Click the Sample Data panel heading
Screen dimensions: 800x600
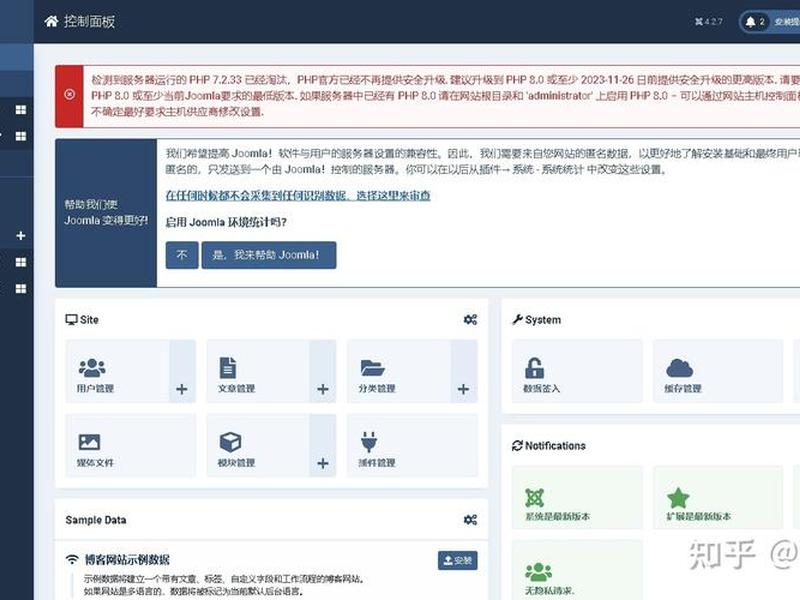pyautogui.click(x=96, y=520)
